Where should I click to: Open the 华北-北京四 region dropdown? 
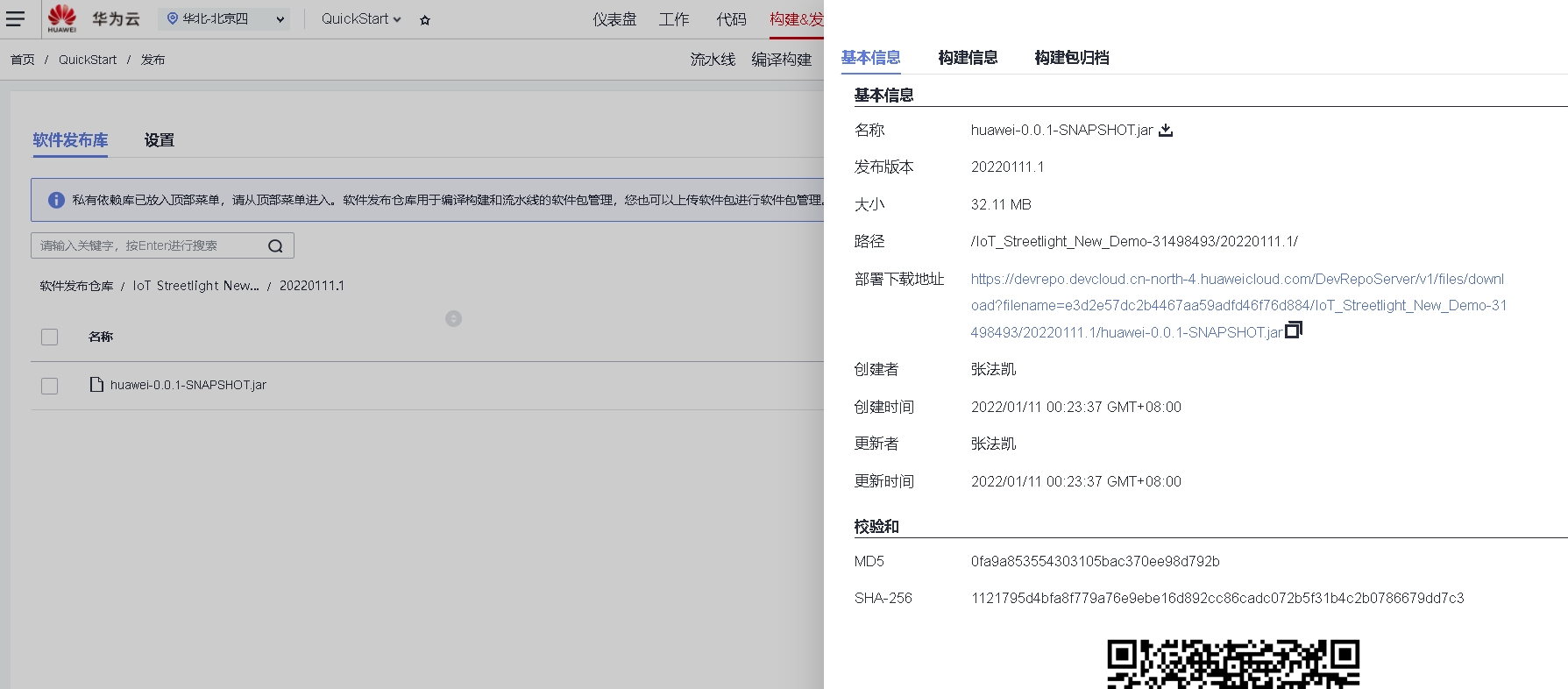(x=224, y=18)
